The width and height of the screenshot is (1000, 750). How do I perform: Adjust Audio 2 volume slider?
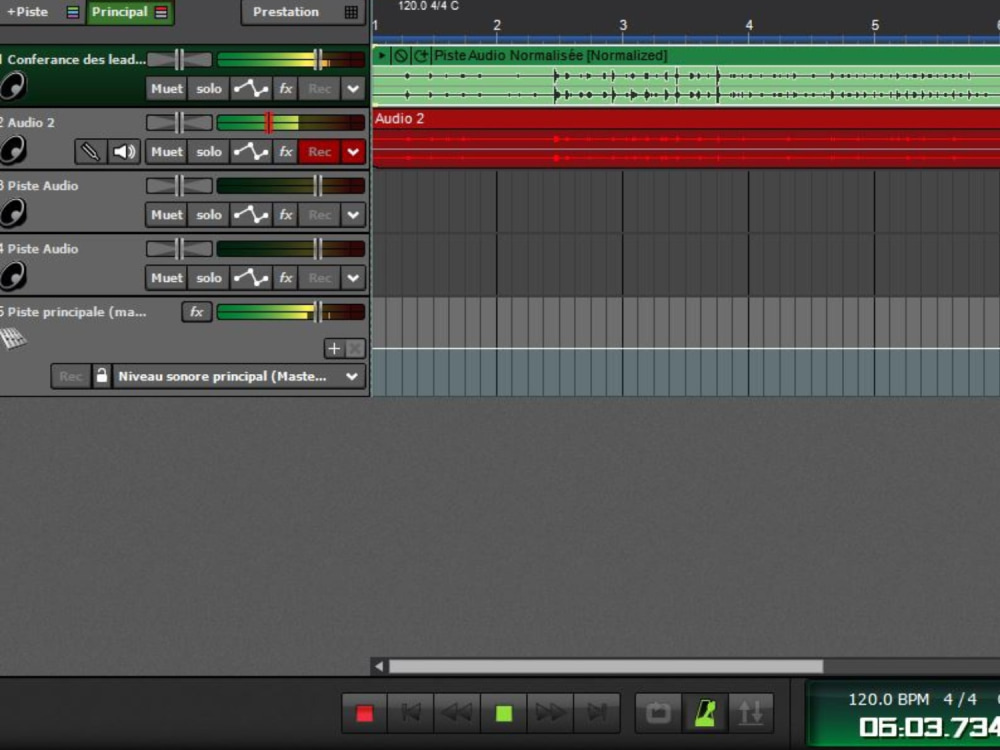268,122
